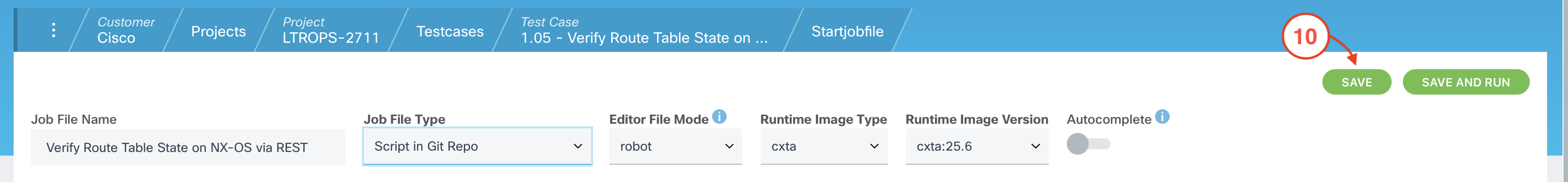The width and height of the screenshot is (1568, 182).
Task: Select the Test Case 1.05 breadcrumb
Action: coord(643,30)
